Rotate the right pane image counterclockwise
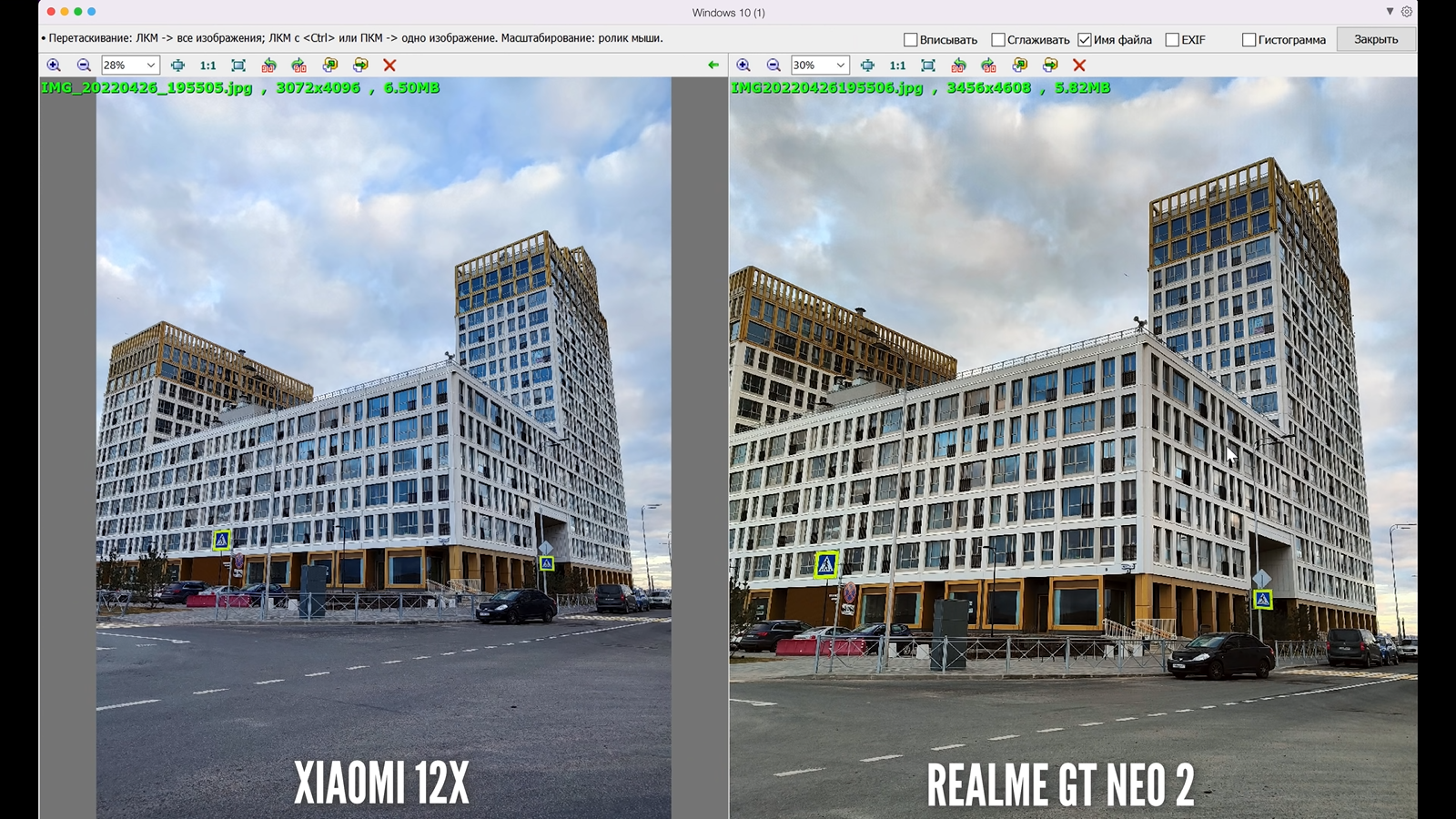 pyautogui.click(x=958, y=66)
